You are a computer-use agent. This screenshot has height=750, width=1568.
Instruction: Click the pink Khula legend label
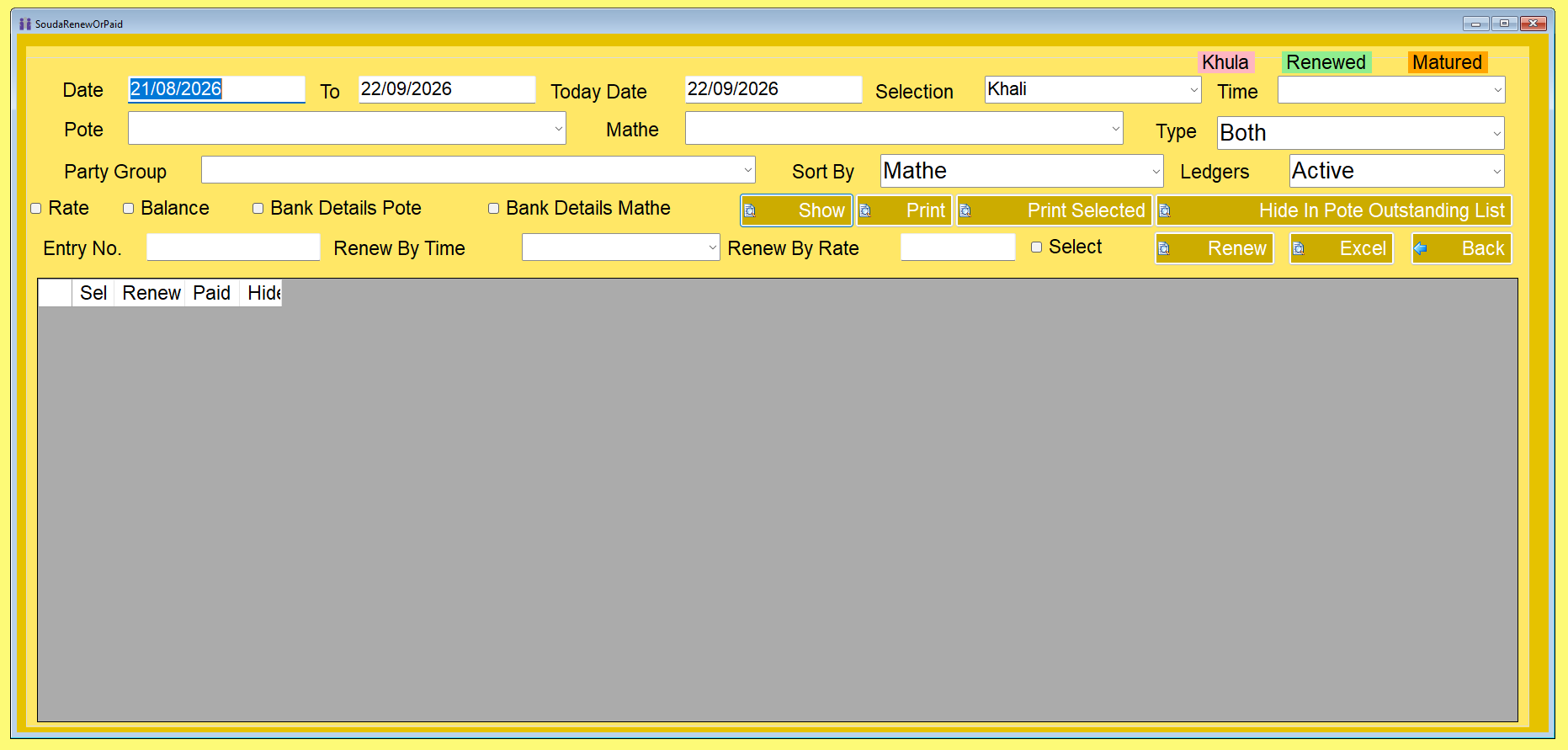point(1225,62)
